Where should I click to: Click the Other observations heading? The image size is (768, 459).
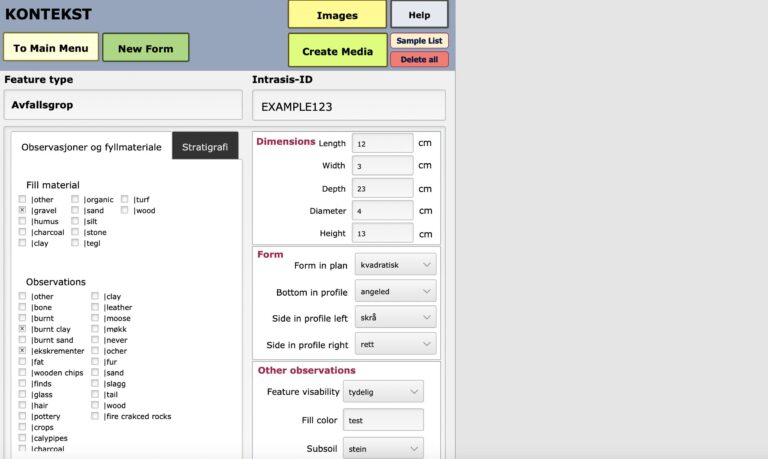(307, 370)
